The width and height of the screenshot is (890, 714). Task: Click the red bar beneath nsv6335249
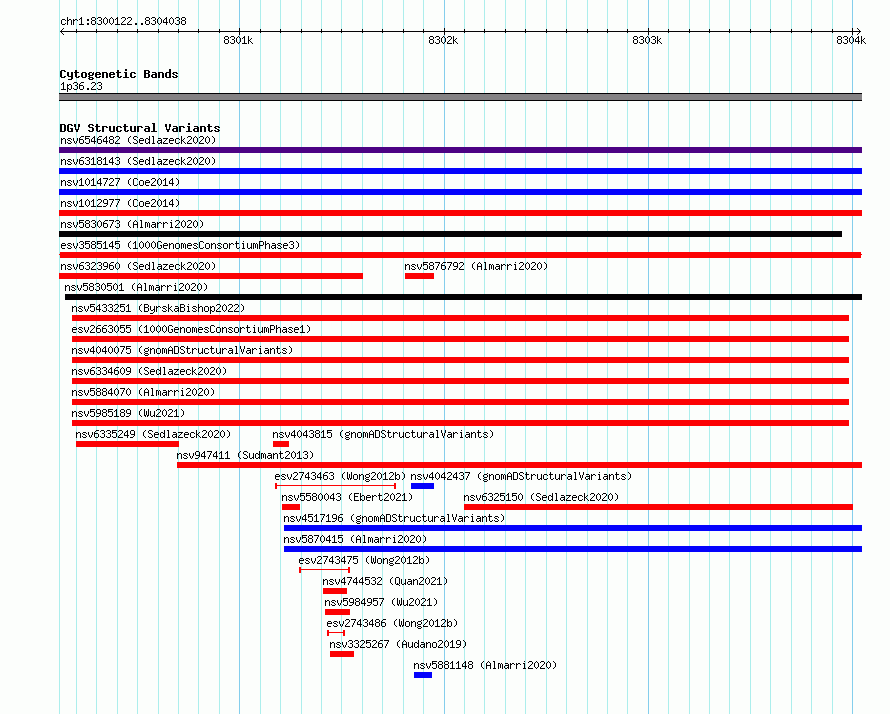click(x=128, y=444)
